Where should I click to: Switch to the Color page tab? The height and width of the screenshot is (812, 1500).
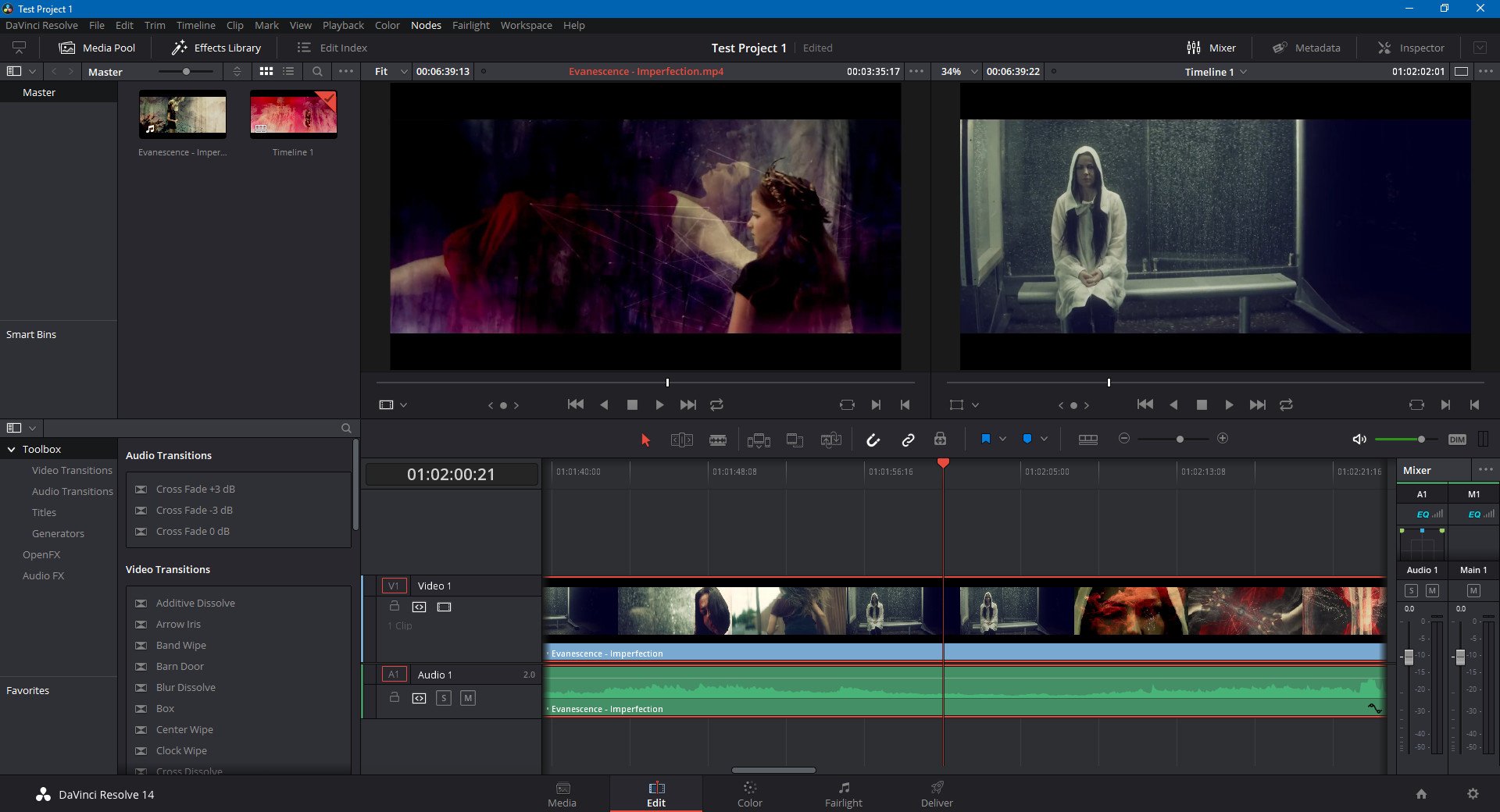[749, 794]
